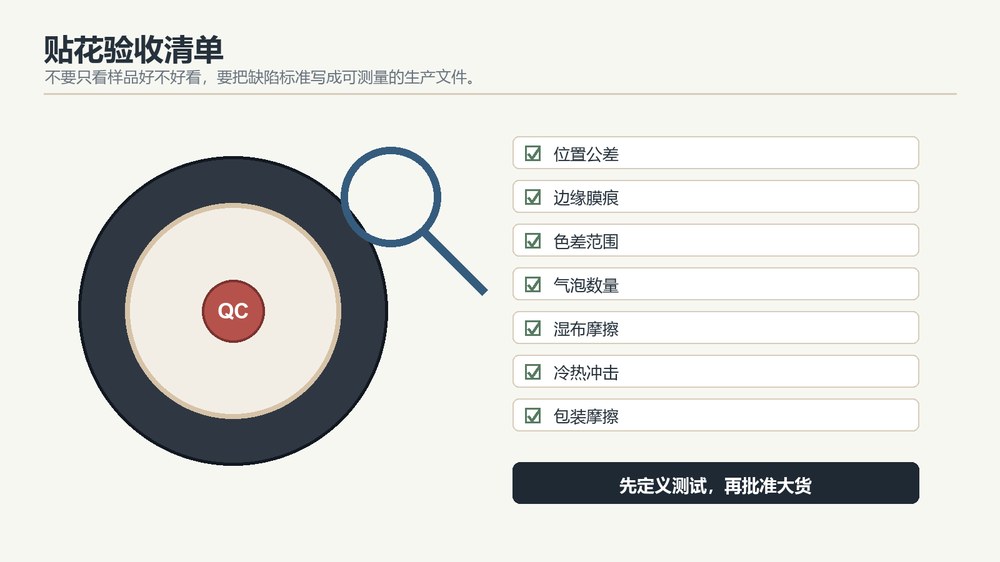Screen dimensions: 1000x562
Task: Select the 贴花验收清单 title text
Action: (133, 50)
